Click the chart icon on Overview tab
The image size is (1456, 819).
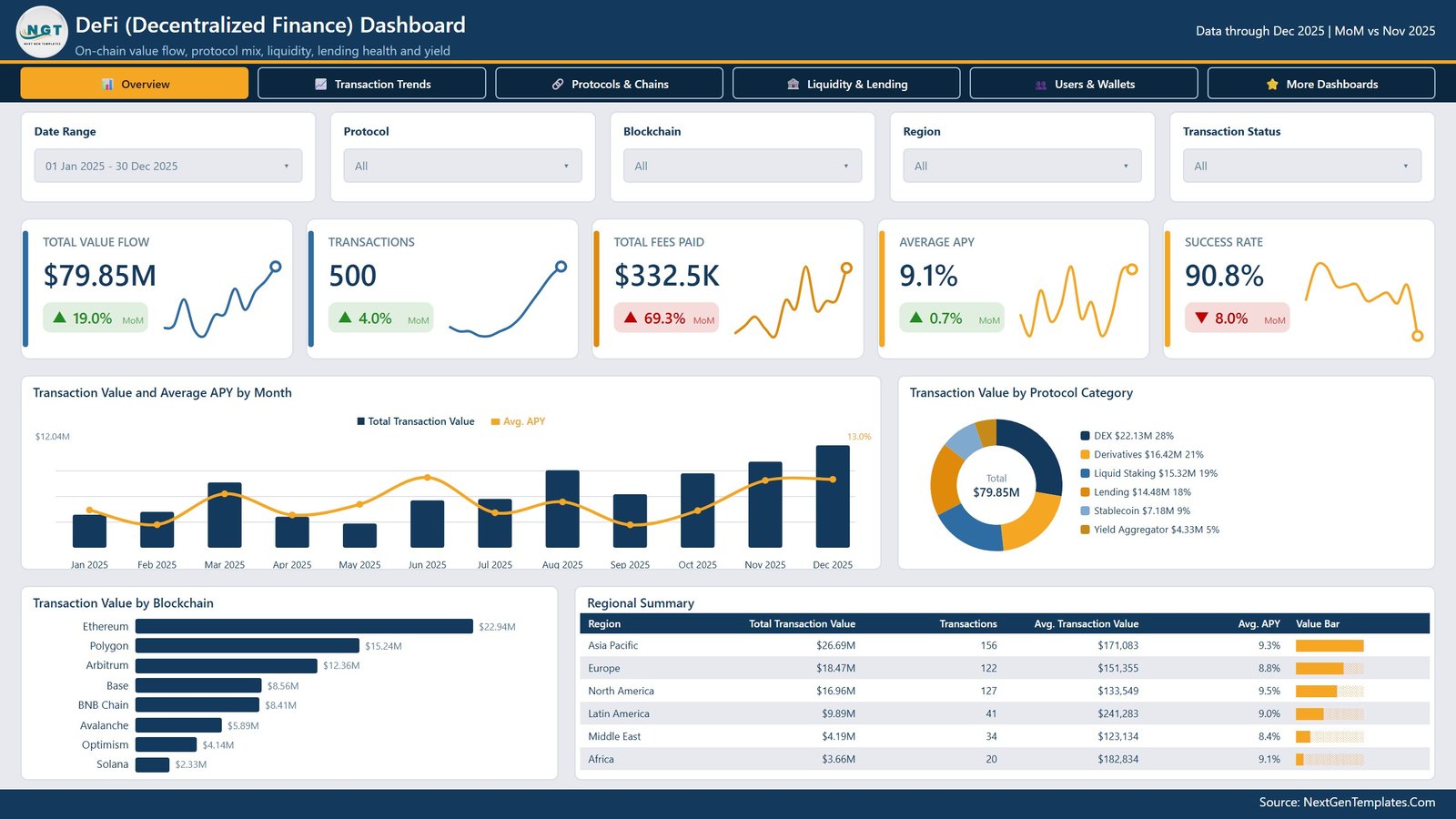tap(107, 85)
